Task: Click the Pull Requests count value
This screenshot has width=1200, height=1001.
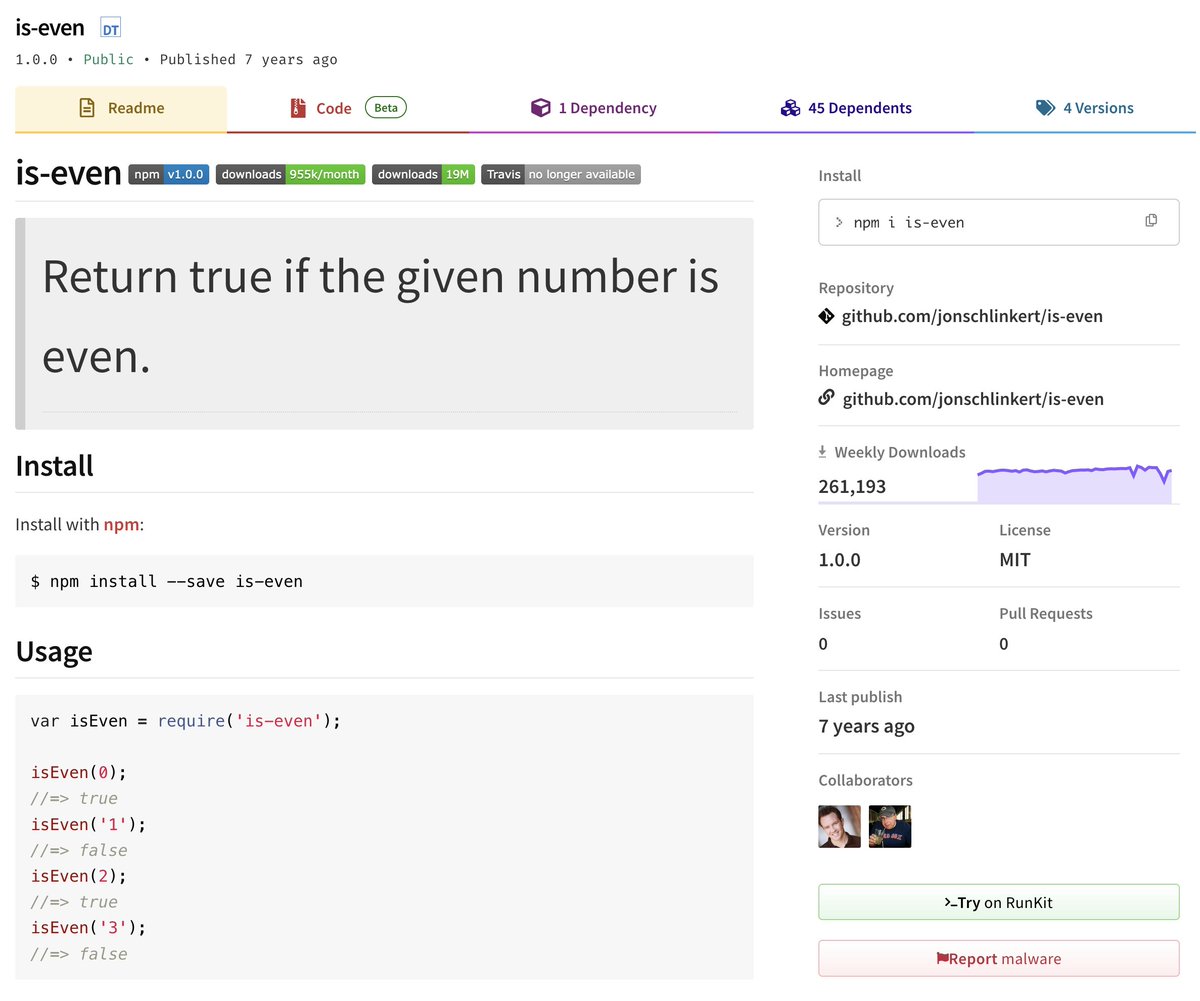Action: [1004, 644]
